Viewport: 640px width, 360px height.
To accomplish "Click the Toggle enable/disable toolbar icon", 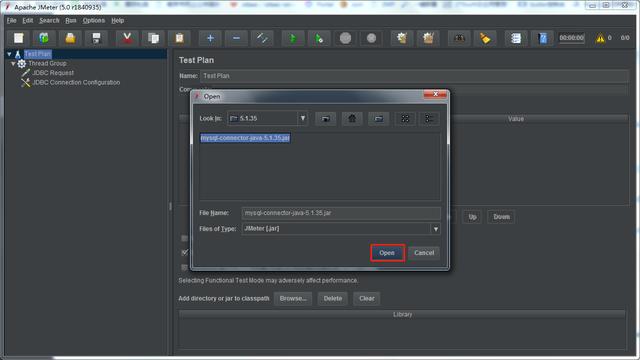I will tap(262, 38).
